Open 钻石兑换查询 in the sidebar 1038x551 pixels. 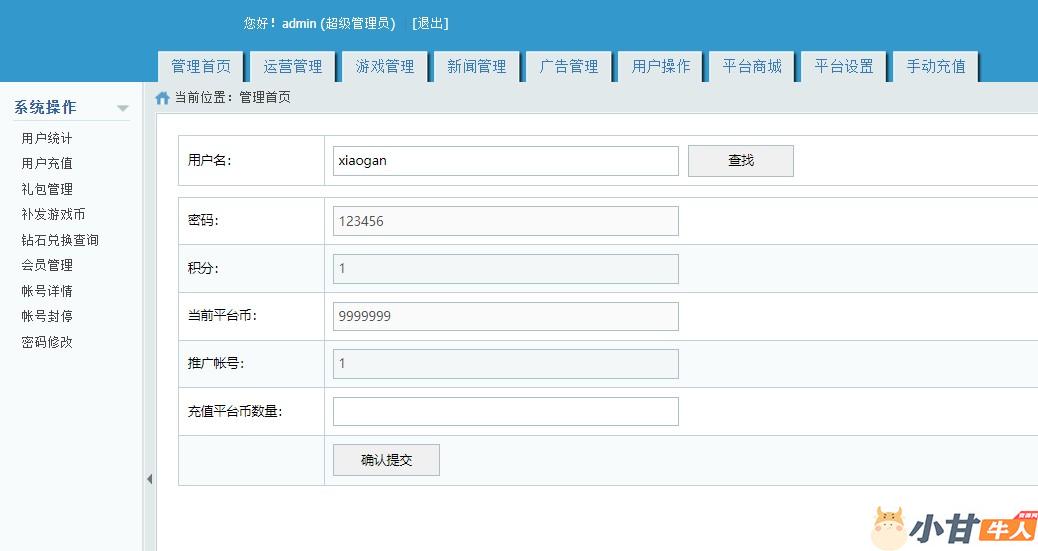point(60,240)
